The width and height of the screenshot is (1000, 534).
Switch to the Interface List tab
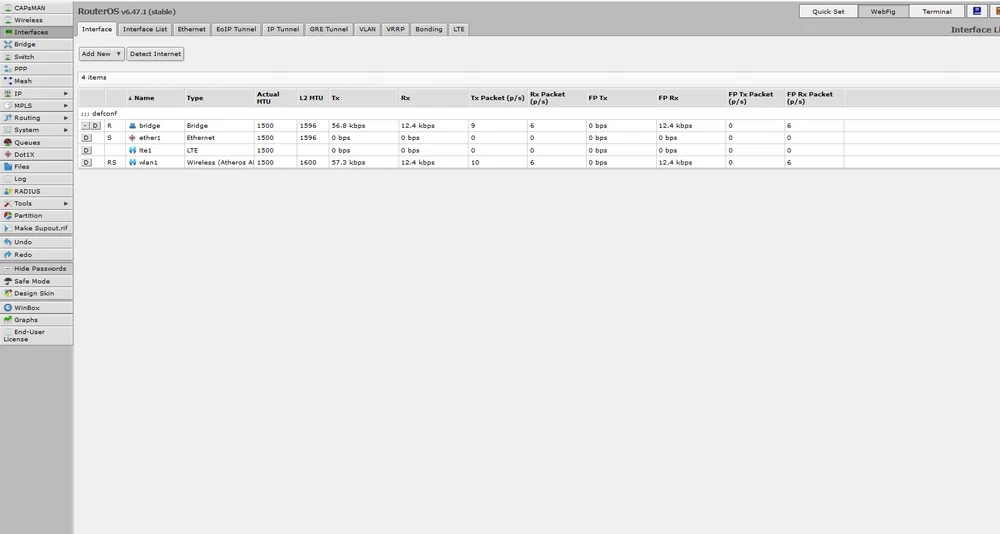tap(145, 29)
